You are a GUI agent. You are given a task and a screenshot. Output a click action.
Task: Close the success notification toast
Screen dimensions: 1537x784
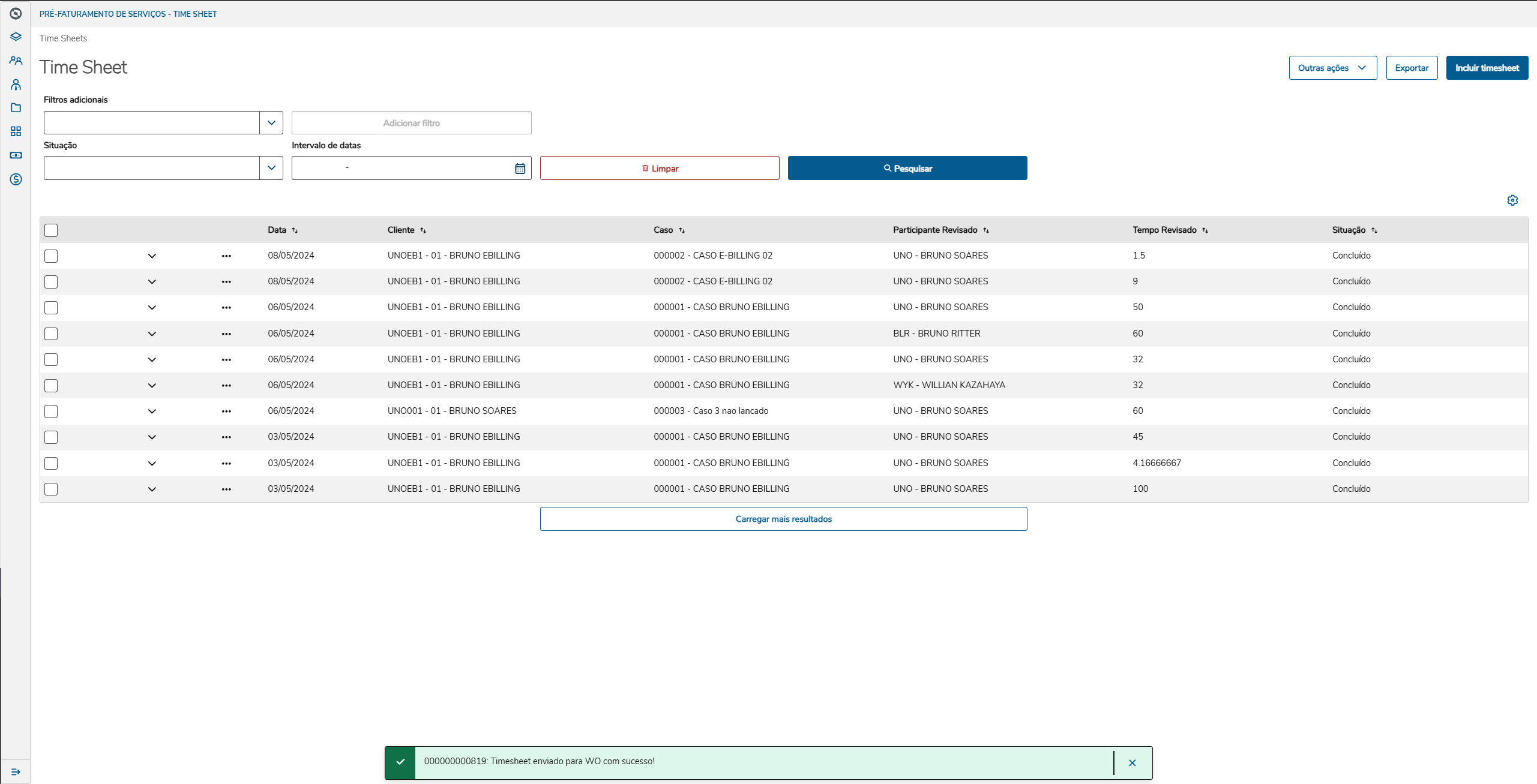(1132, 763)
